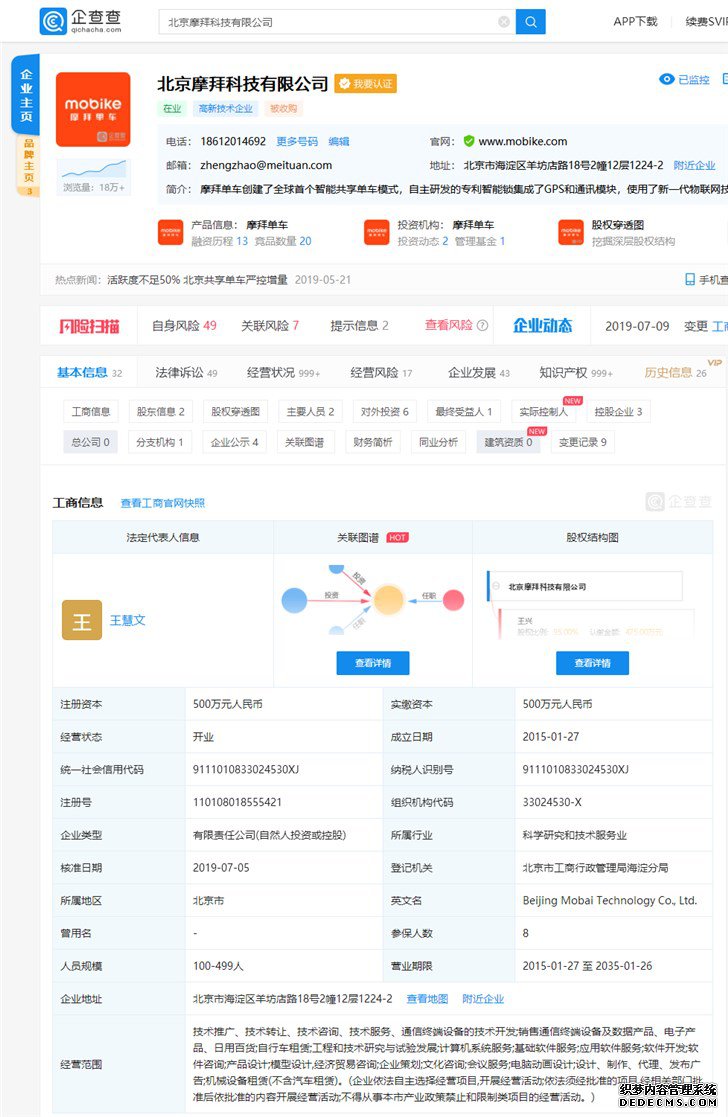This screenshot has height=1117, width=728.
Task: Click the 分支机构 1 button
Action: 160,442
